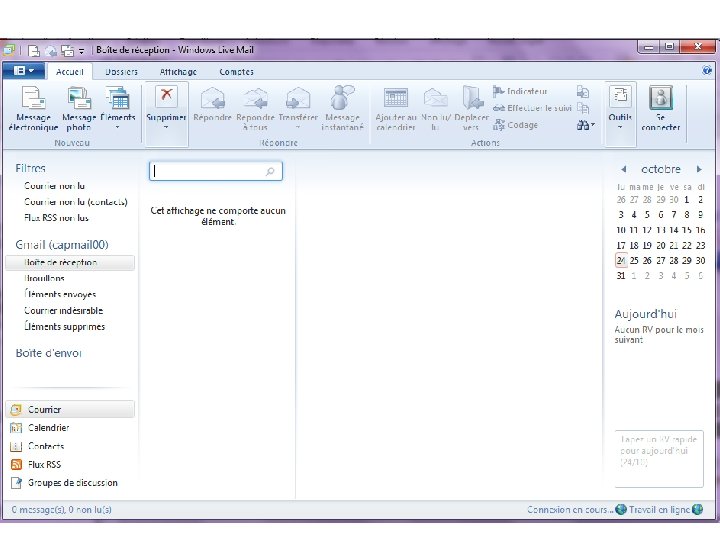Click the search magnifier icon
Screen dimensions: 720x540
point(270,171)
